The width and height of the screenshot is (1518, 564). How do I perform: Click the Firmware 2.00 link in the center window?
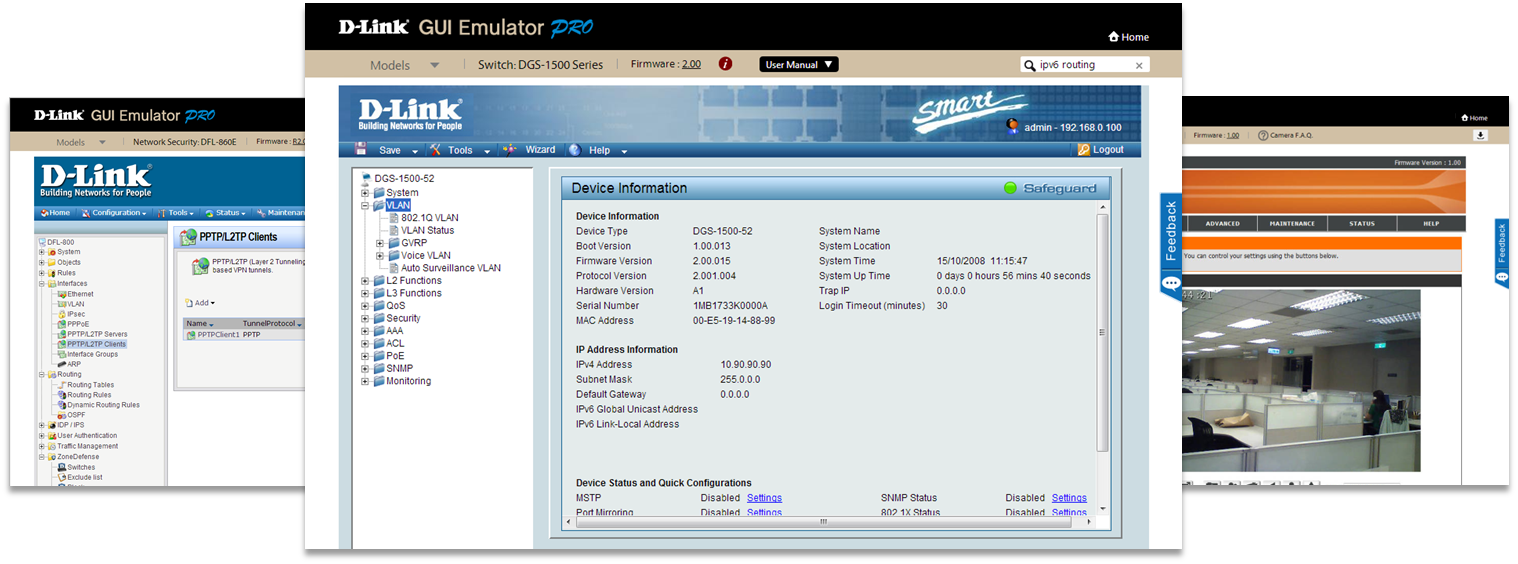(691, 64)
